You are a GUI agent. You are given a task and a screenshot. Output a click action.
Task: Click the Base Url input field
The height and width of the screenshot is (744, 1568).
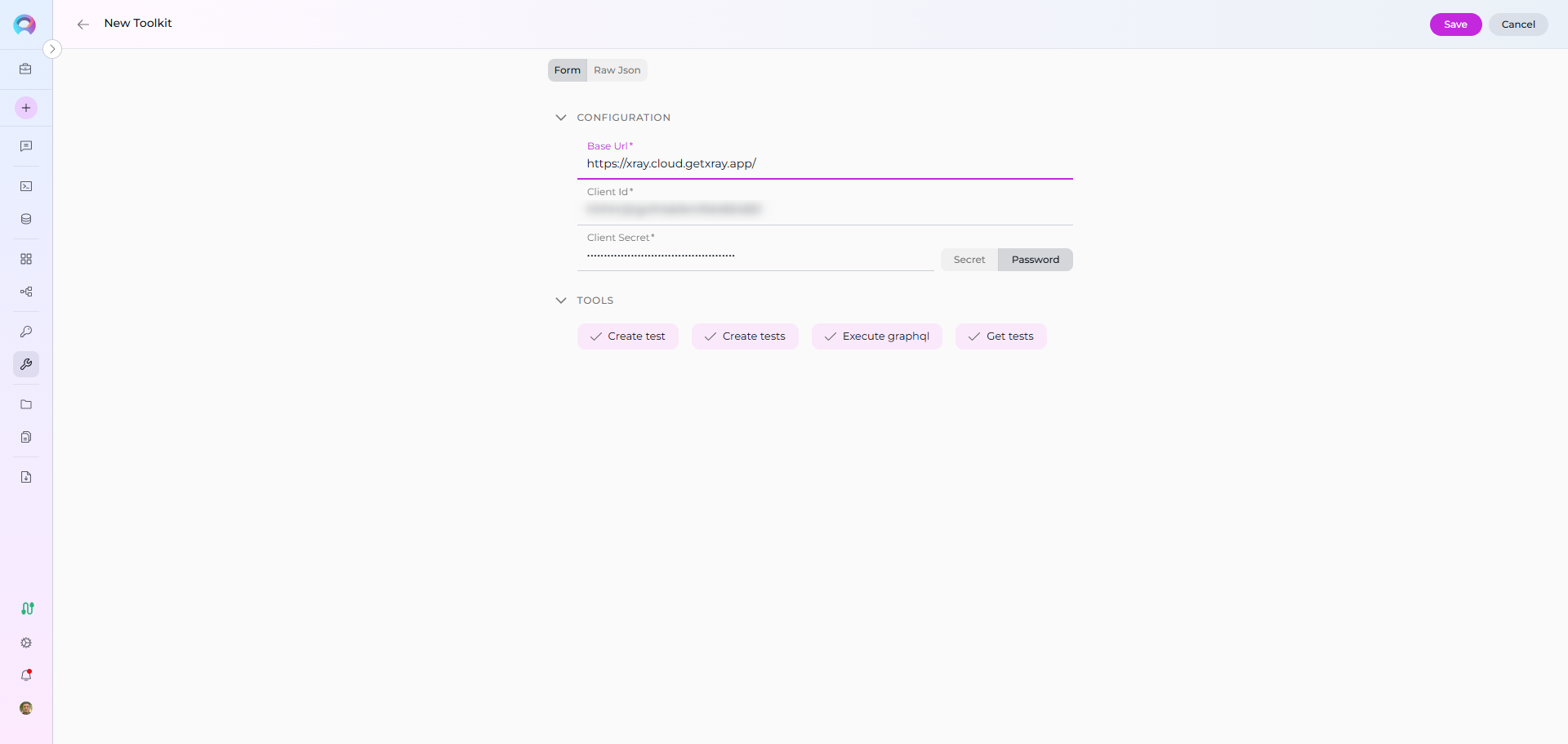click(x=825, y=163)
